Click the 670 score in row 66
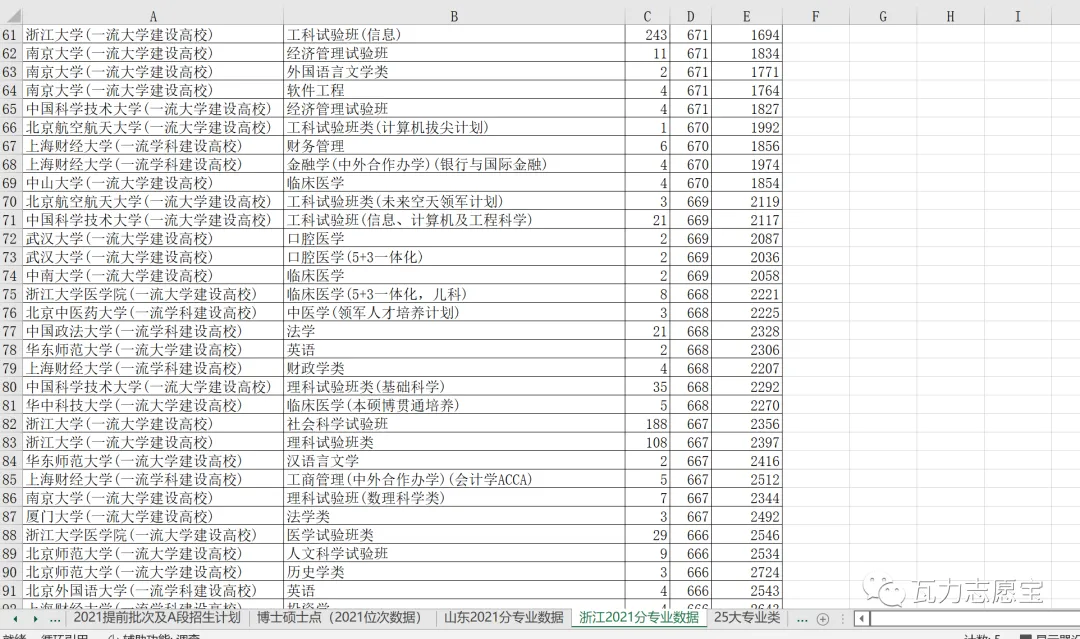1080x639 pixels. (x=690, y=127)
